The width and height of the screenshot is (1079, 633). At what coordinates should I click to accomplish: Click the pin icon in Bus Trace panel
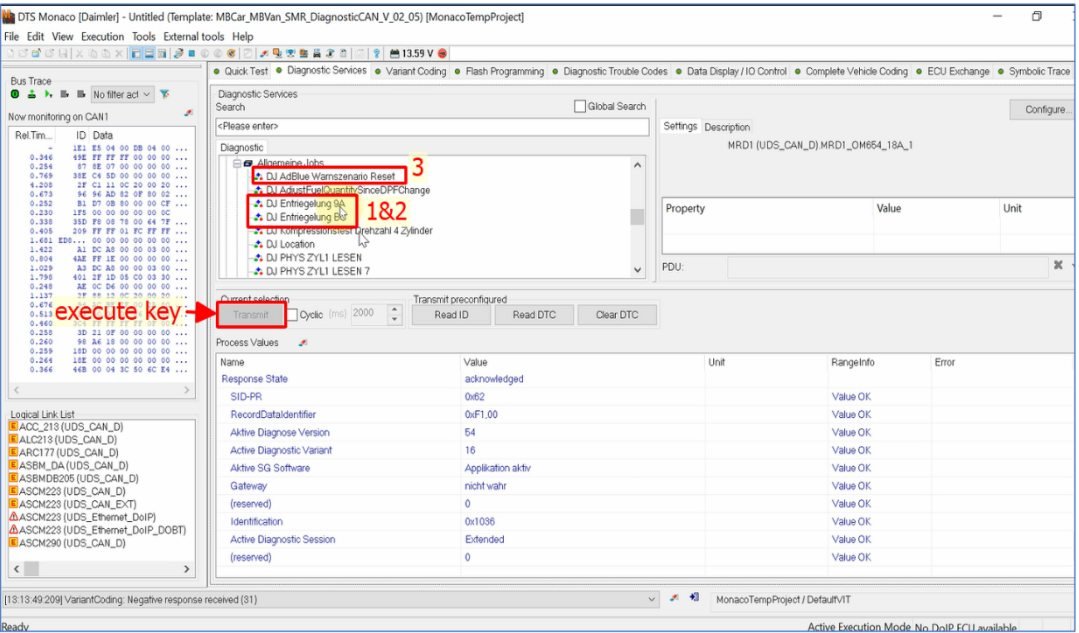click(x=189, y=115)
